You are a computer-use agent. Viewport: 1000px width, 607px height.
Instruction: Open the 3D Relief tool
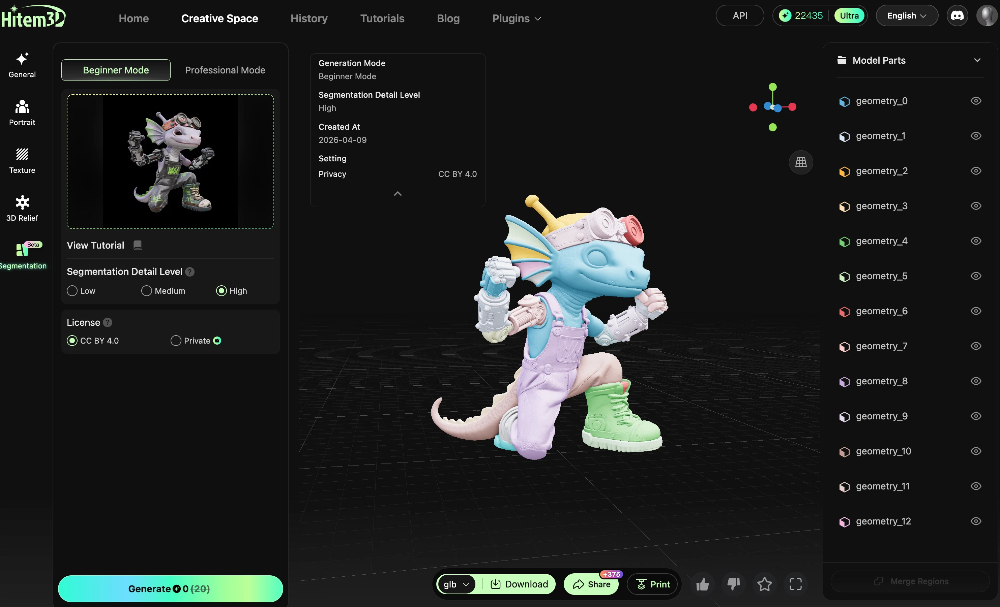(21, 208)
